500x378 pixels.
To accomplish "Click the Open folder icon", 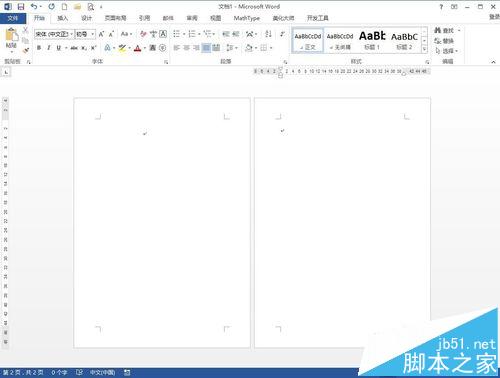I will [x=77, y=6].
